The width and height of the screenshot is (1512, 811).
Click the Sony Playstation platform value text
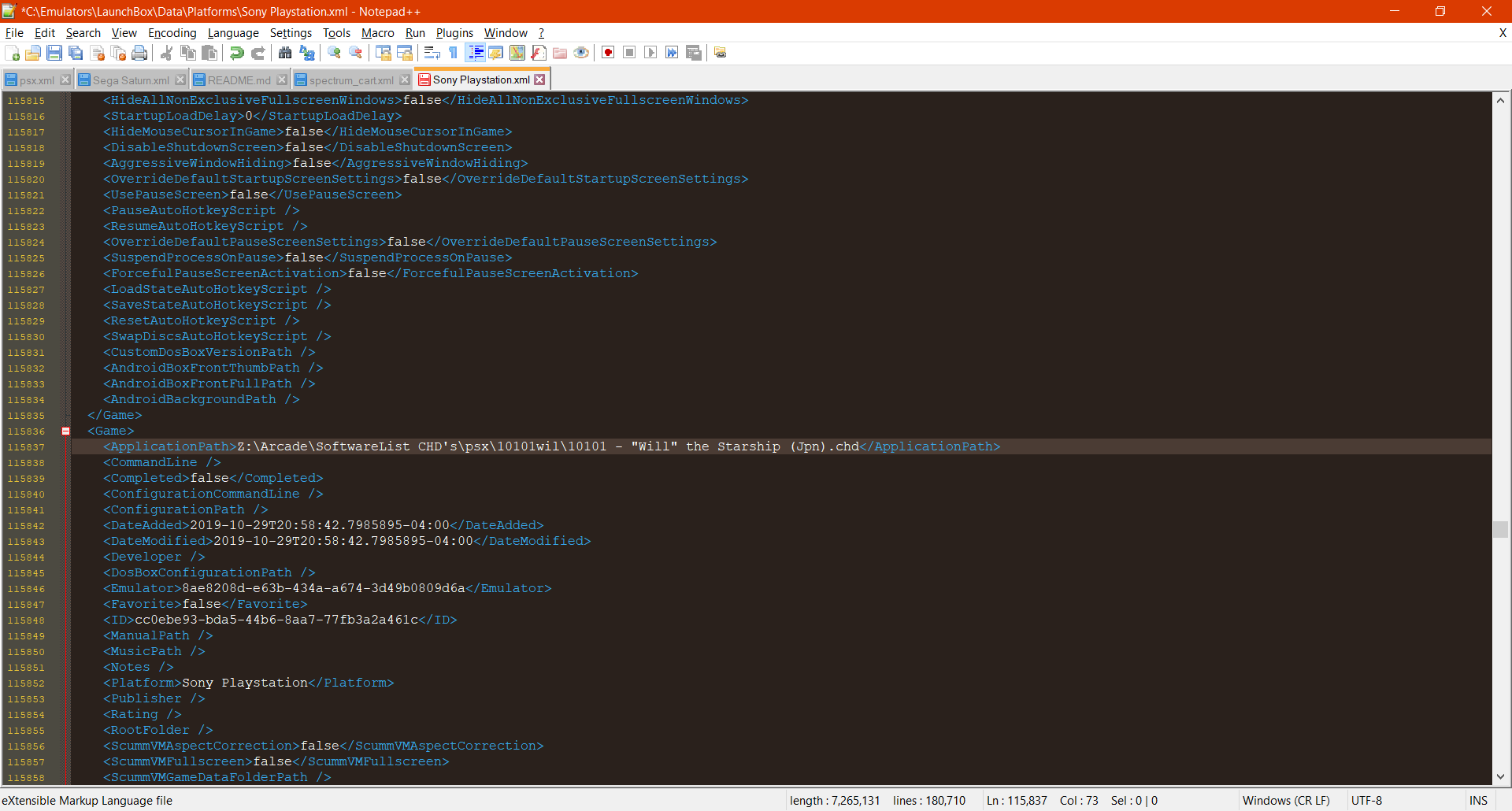(x=245, y=683)
